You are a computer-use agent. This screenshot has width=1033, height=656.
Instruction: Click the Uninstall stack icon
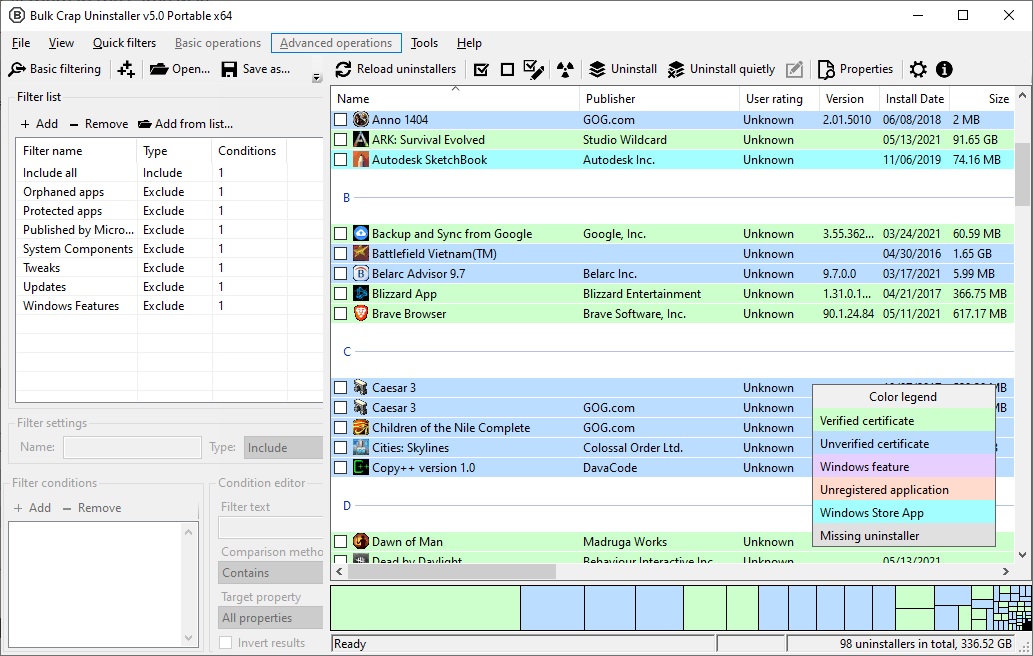597,69
